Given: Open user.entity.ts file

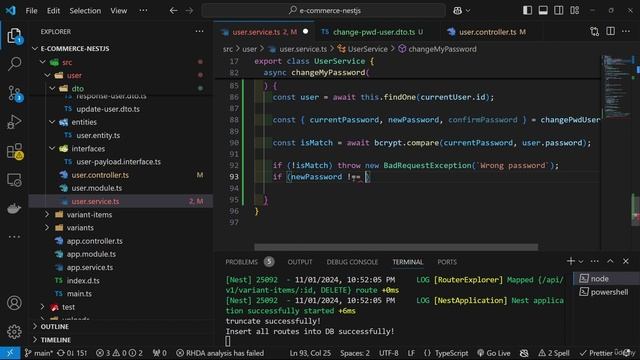Looking at the screenshot, I should coord(98,136).
